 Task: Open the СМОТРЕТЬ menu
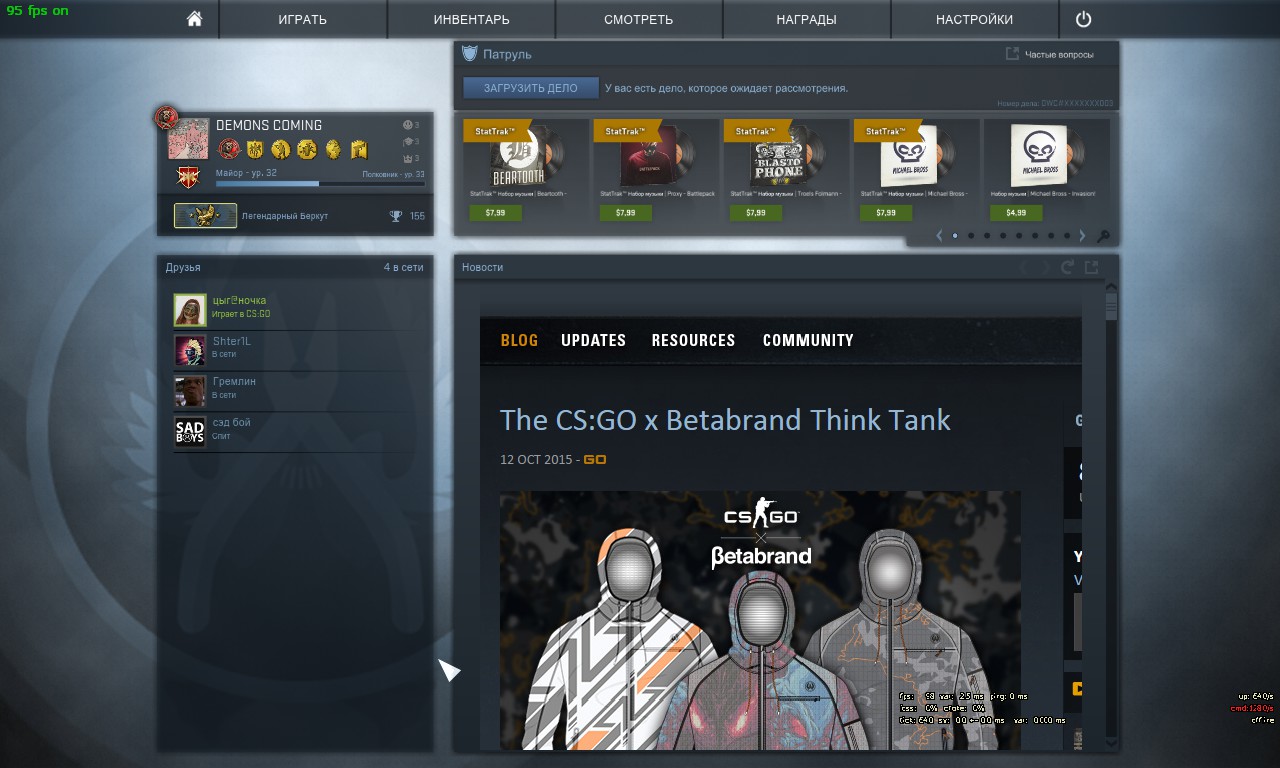(638, 19)
